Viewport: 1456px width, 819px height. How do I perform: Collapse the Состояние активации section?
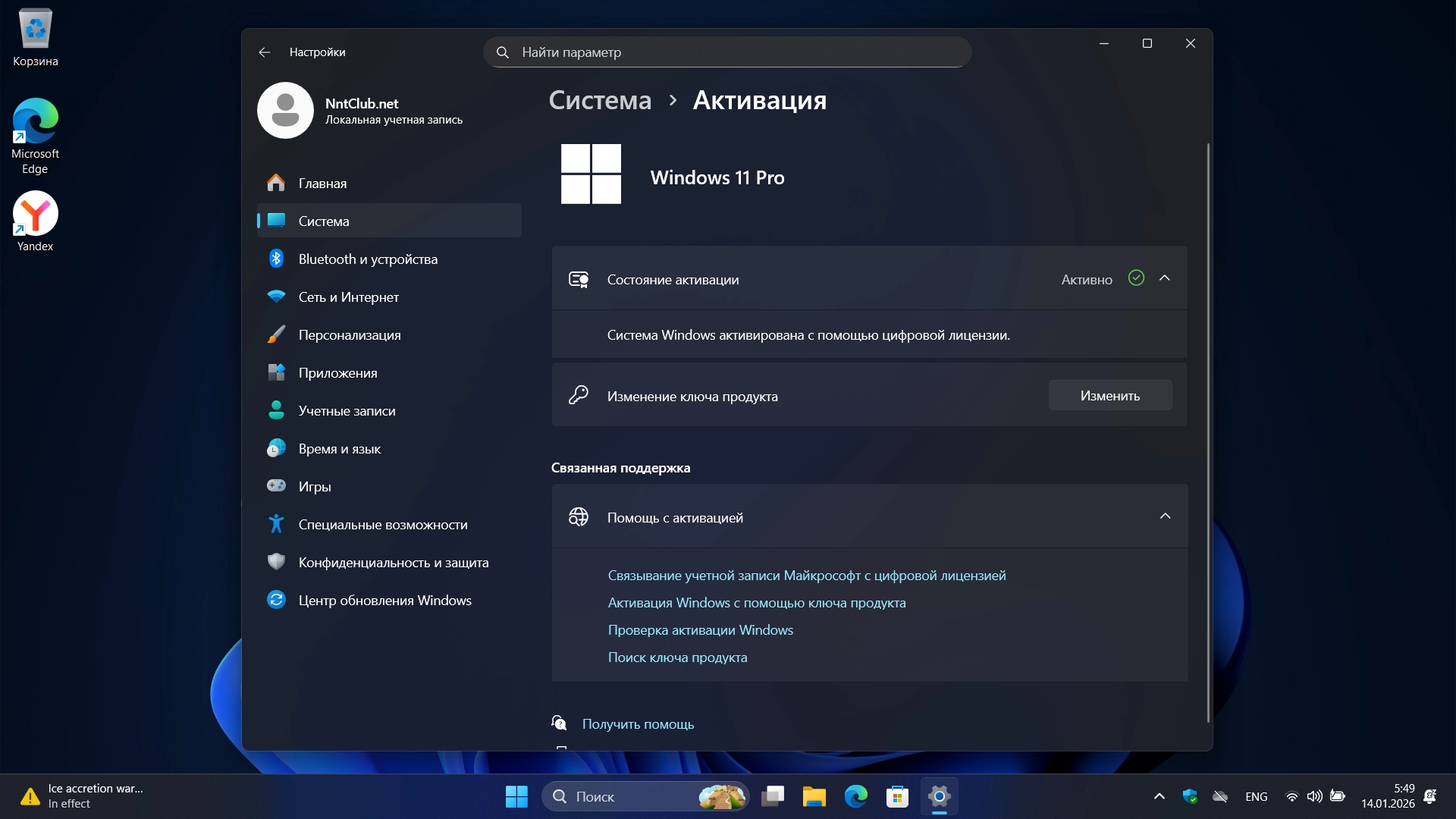coord(1165,279)
